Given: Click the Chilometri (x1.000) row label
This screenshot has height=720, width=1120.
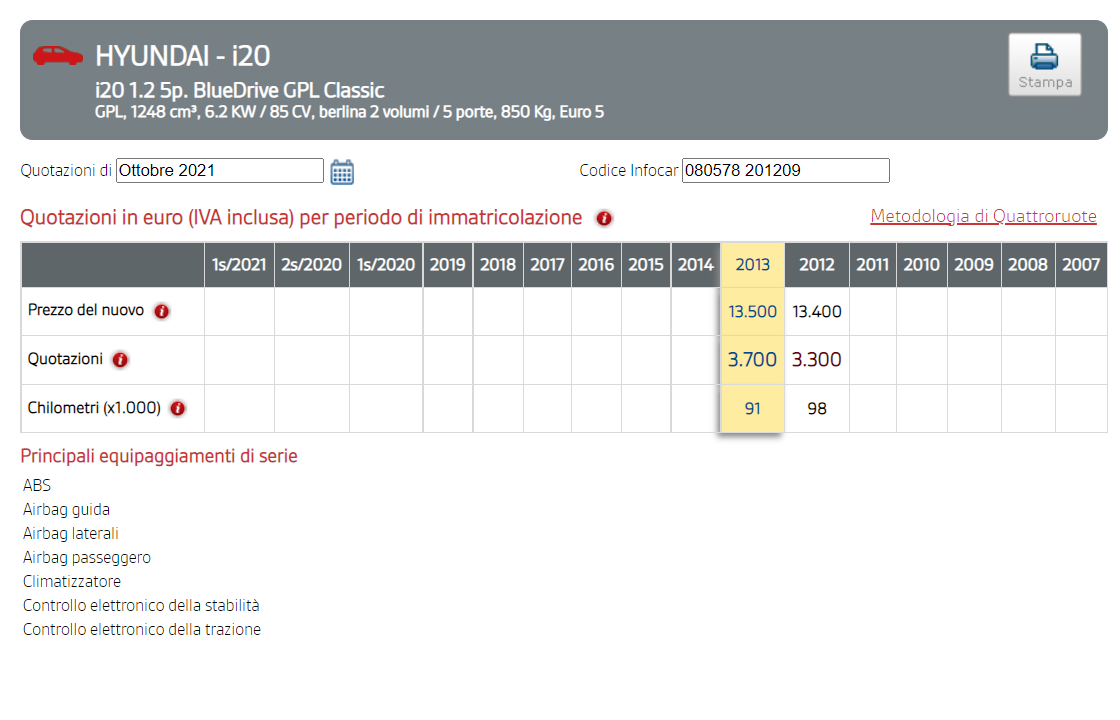Looking at the screenshot, I should pyautogui.click(x=94, y=408).
